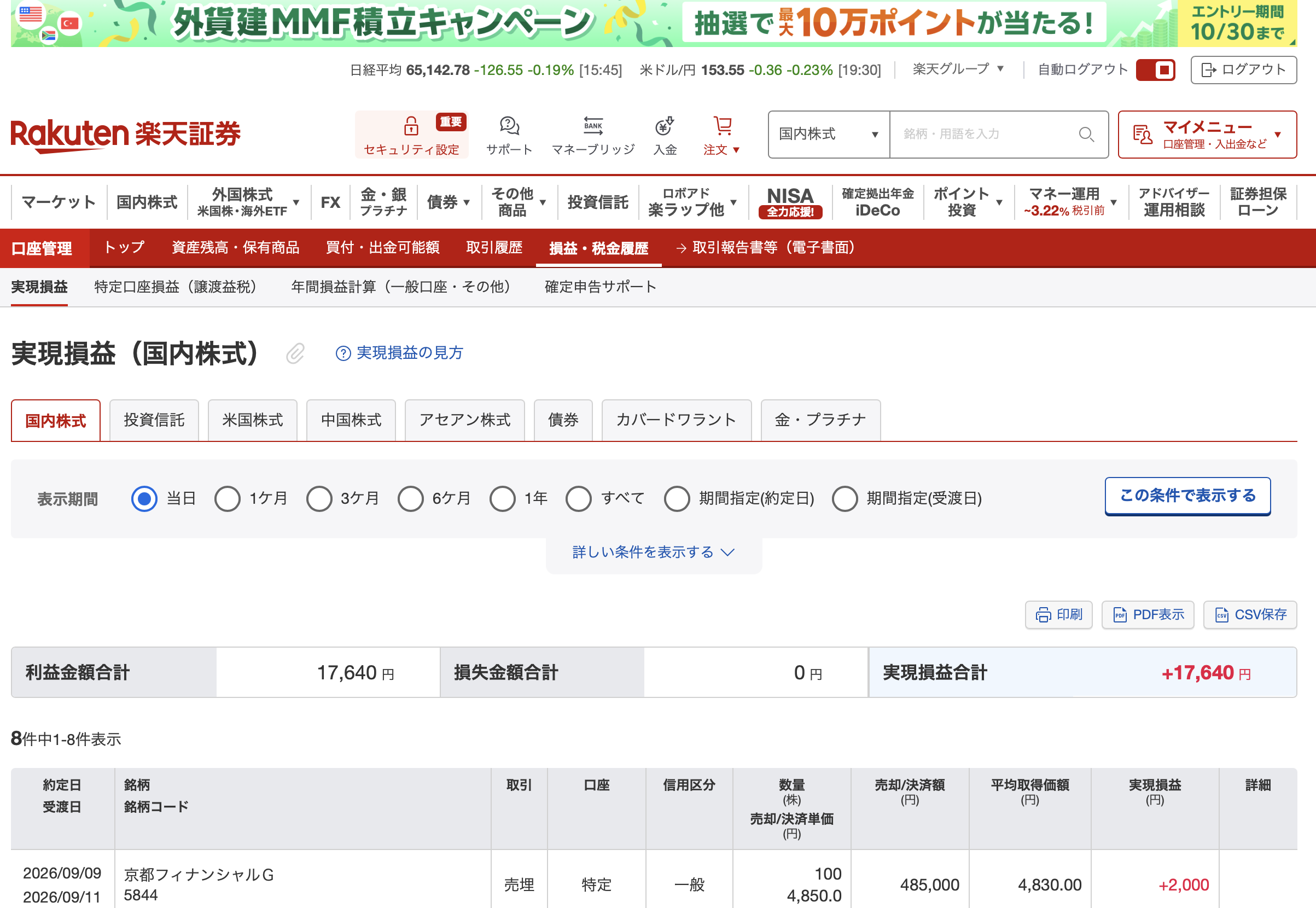Select the 1ケ月 display period radio
The height and width of the screenshot is (908, 1316).
pos(228,498)
